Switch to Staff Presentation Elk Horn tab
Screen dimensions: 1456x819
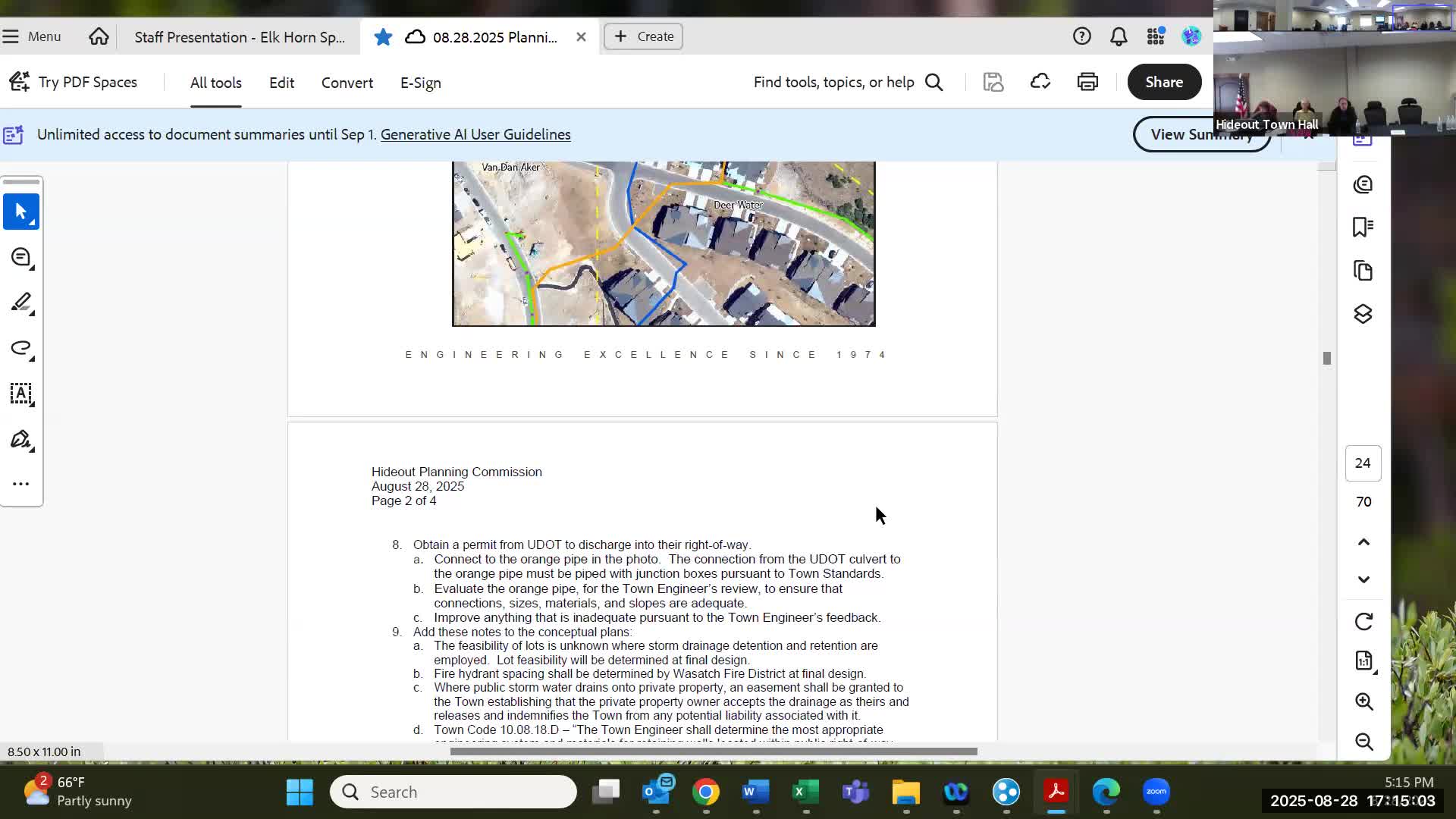[240, 37]
